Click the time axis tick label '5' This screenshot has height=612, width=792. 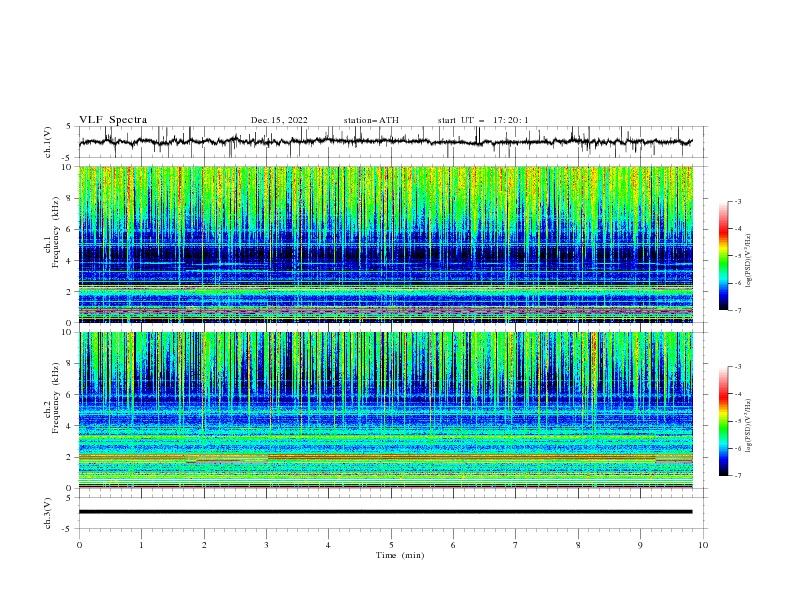[x=391, y=545]
